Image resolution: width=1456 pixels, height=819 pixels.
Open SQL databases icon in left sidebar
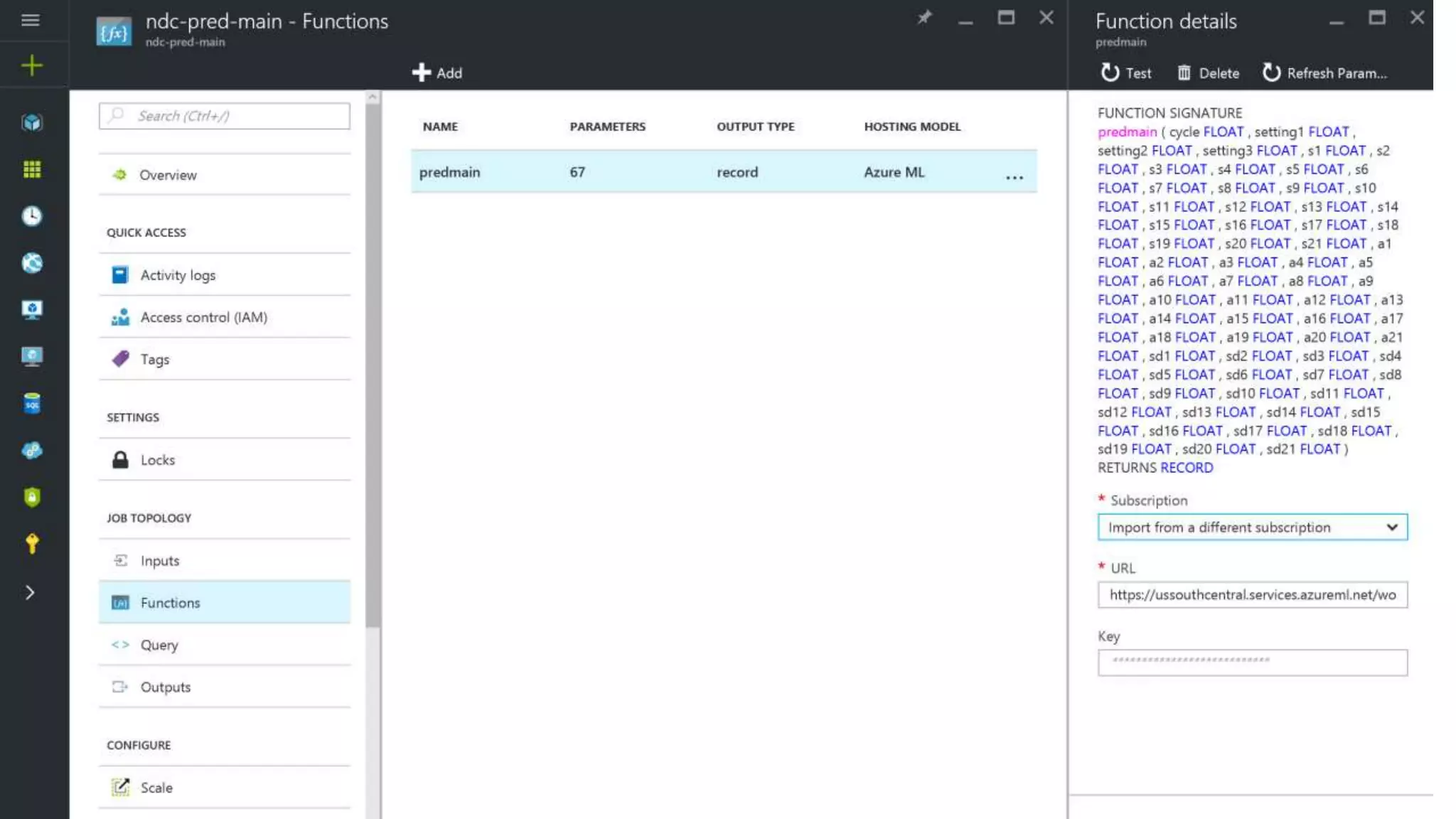tap(32, 403)
